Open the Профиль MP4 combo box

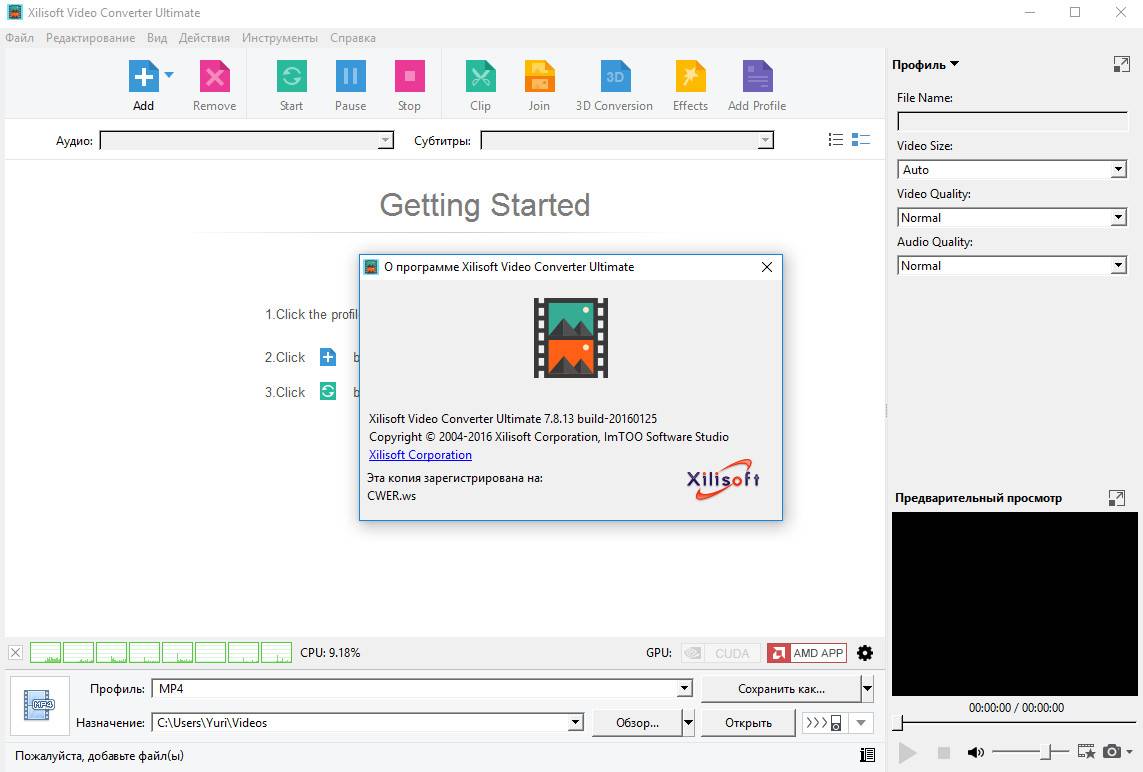coord(422,689)
